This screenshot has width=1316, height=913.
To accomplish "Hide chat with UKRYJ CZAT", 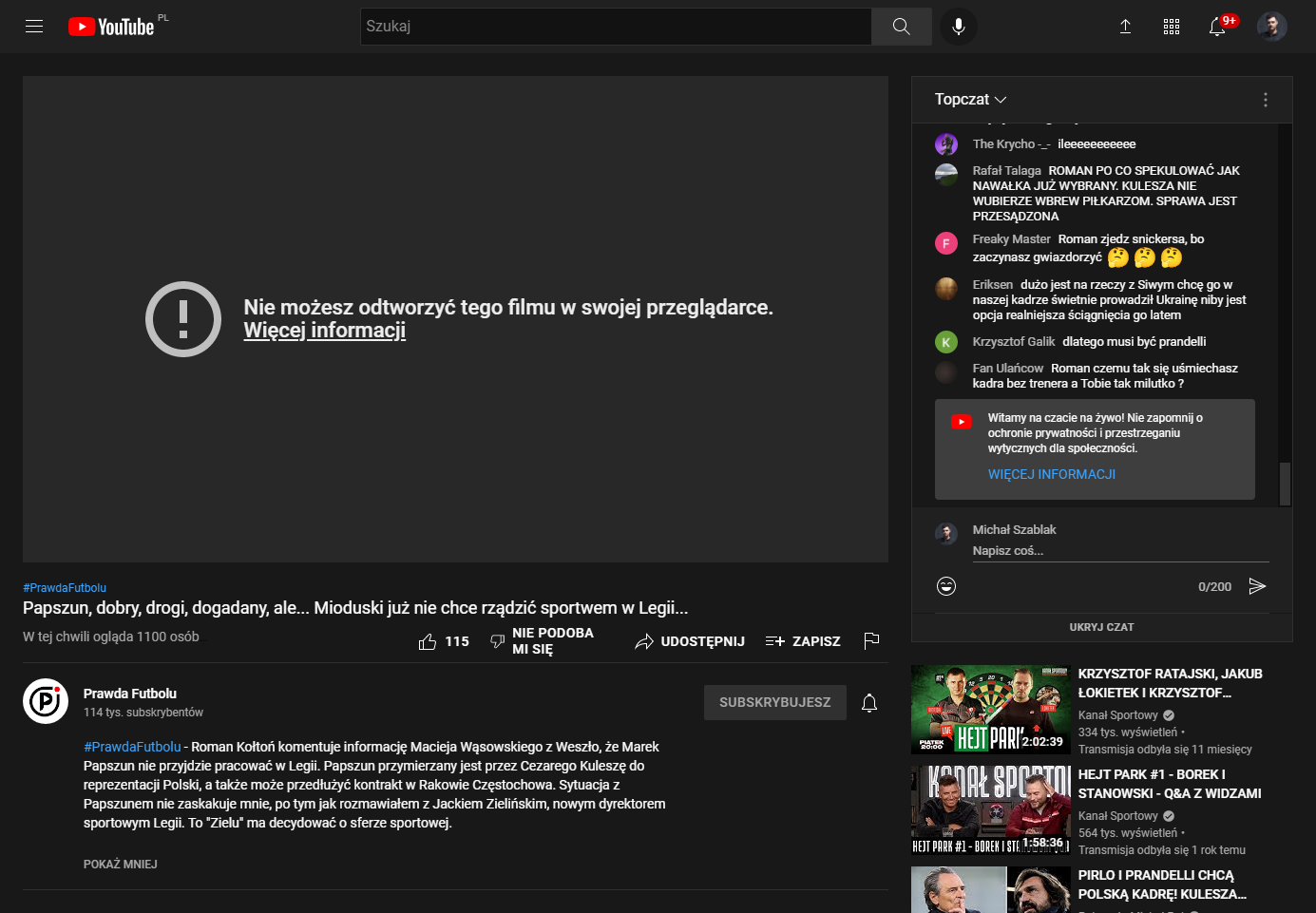I will [1102, 627].
